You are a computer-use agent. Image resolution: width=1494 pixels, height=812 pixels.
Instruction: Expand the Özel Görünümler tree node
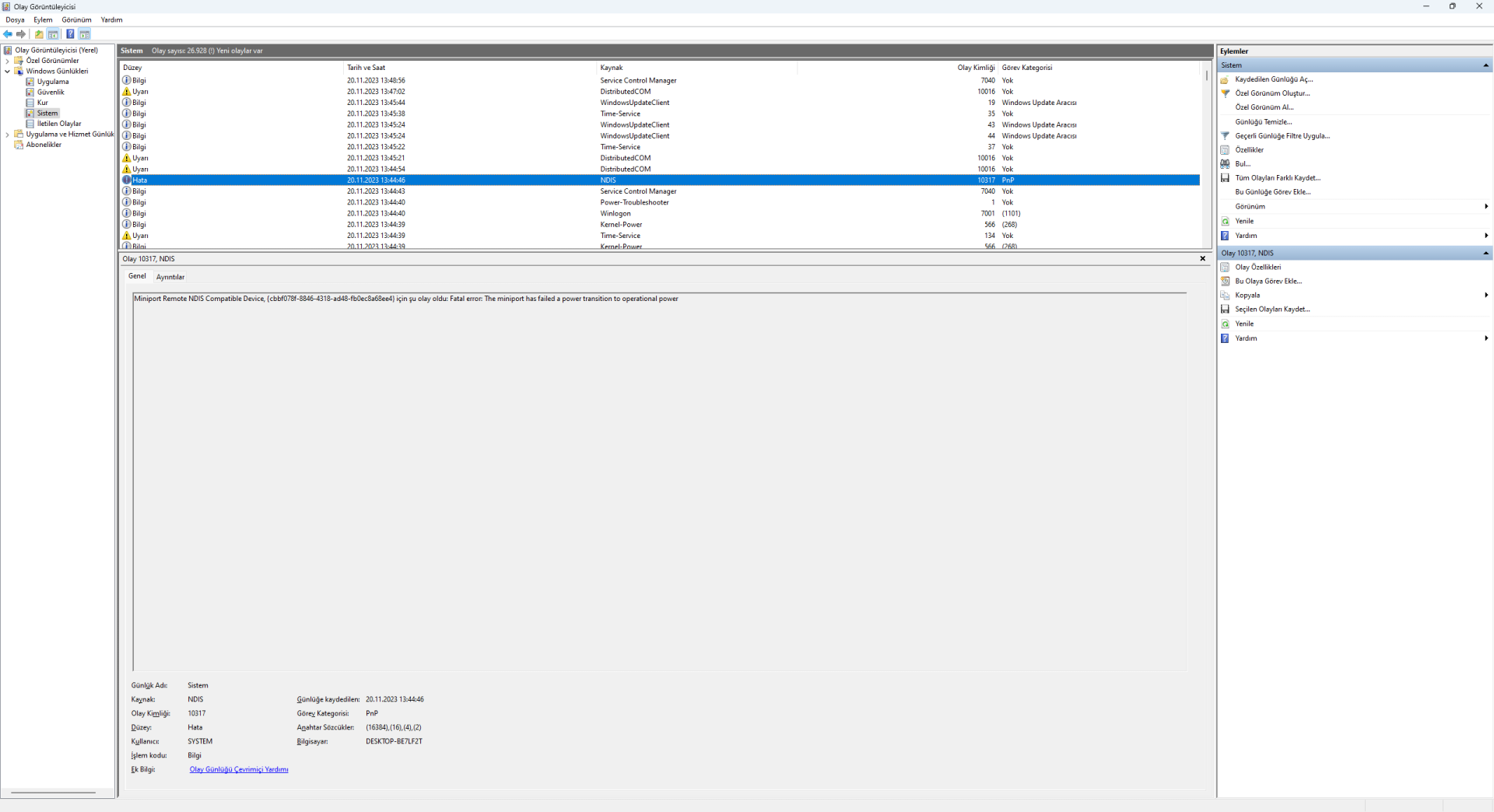8,61
